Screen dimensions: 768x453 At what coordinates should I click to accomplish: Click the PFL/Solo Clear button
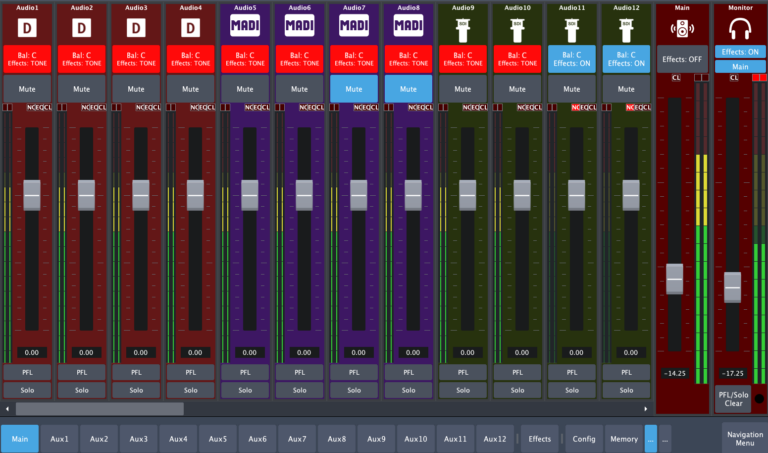click(x=733, y=399)
